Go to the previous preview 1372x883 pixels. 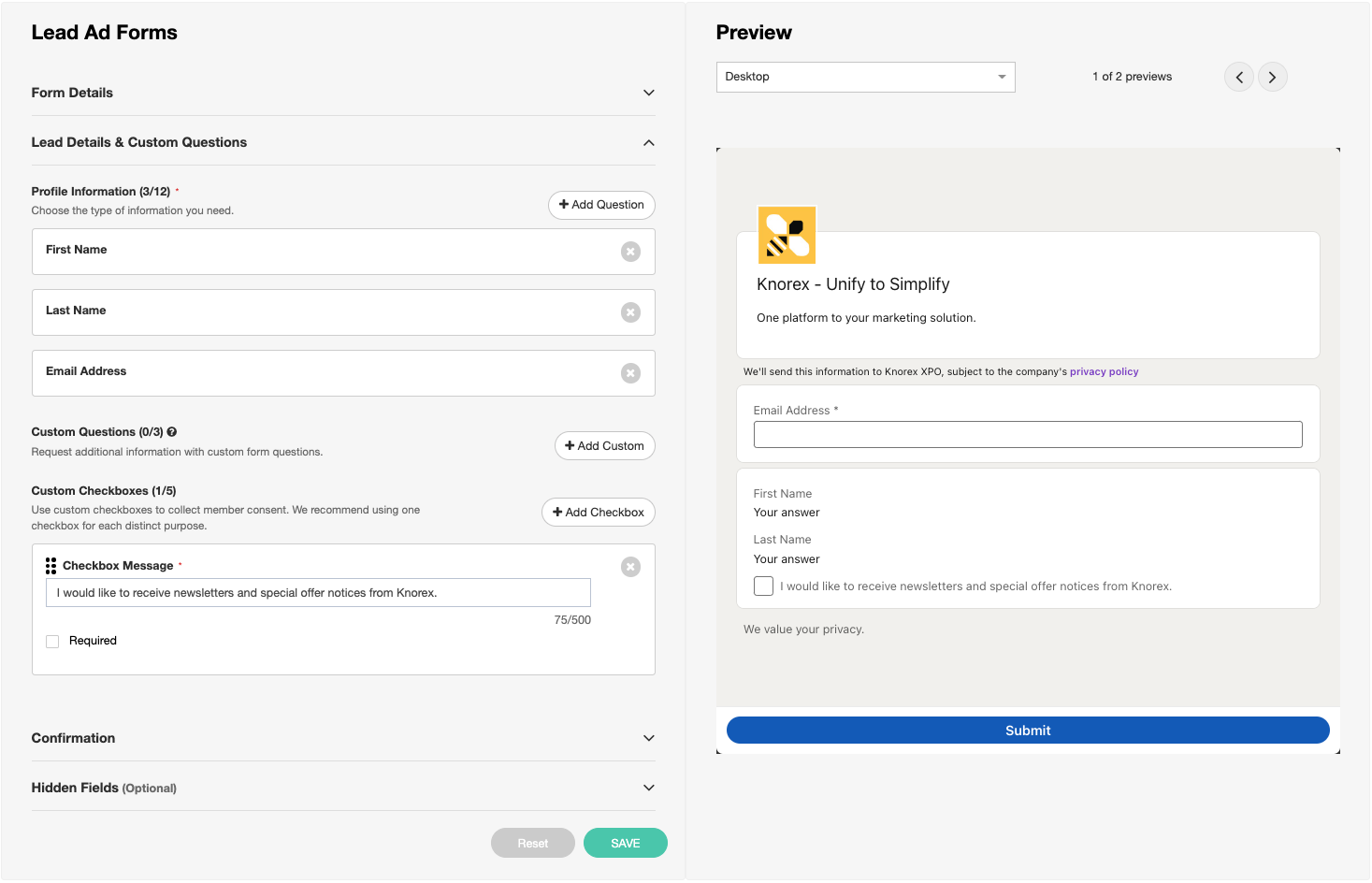(x=1239, y=77)
